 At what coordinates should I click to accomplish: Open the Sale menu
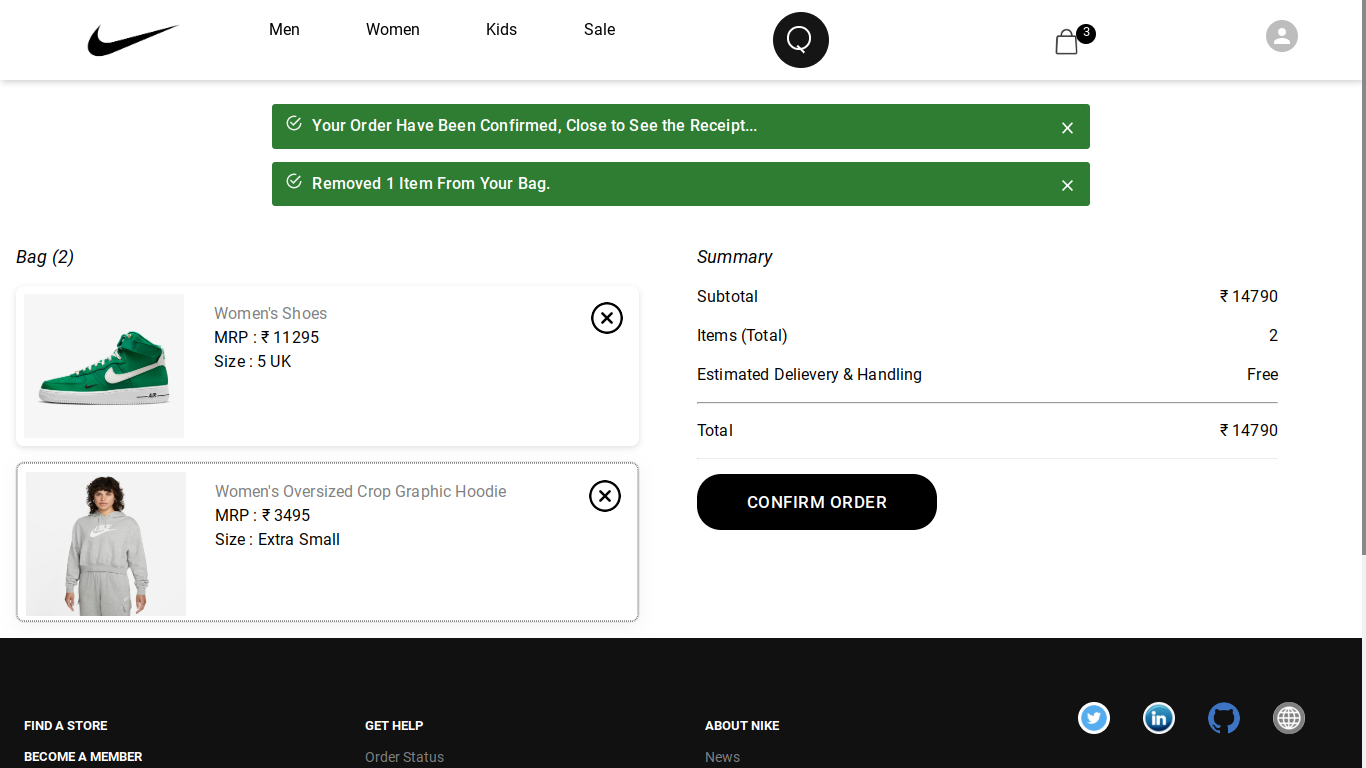[x=600, y=30]
